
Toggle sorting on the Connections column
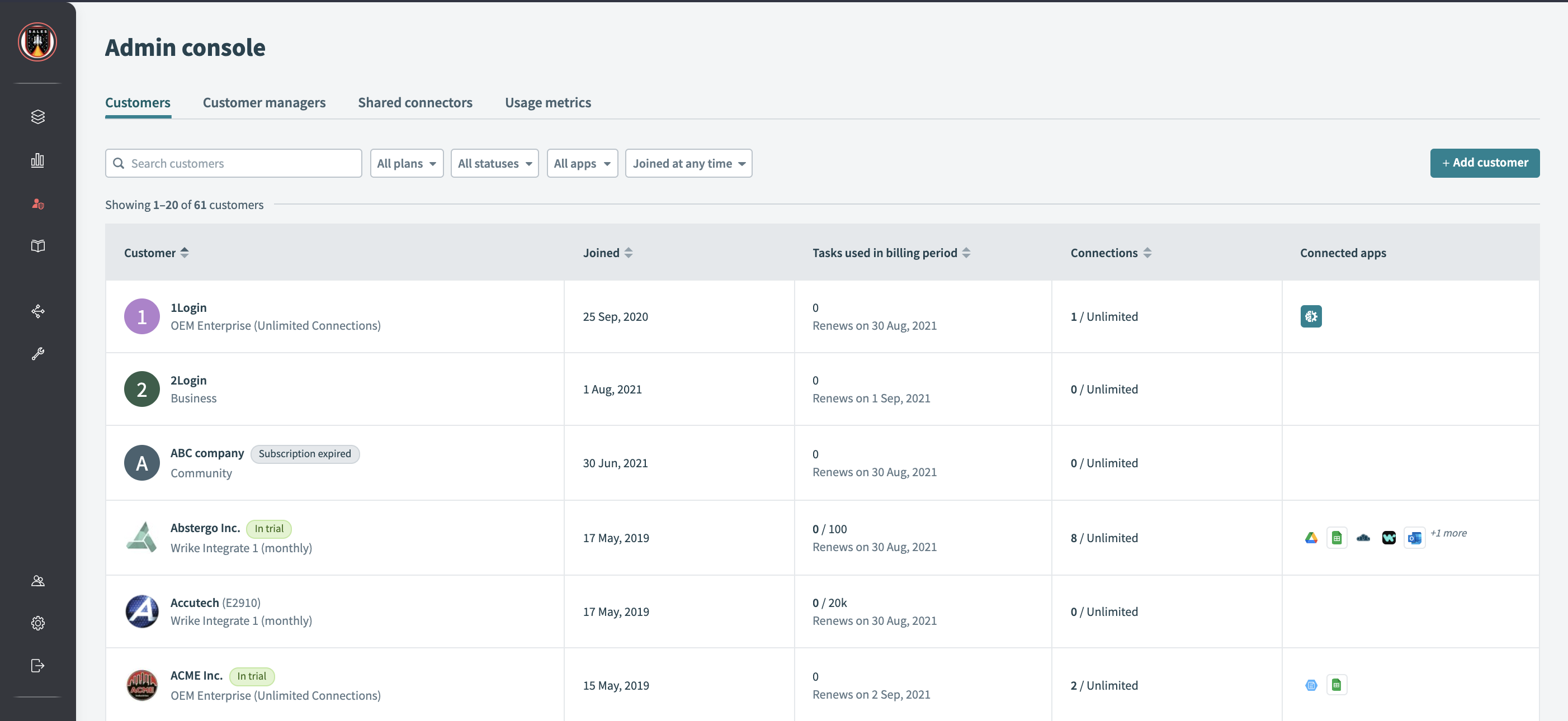[1147, 253]
